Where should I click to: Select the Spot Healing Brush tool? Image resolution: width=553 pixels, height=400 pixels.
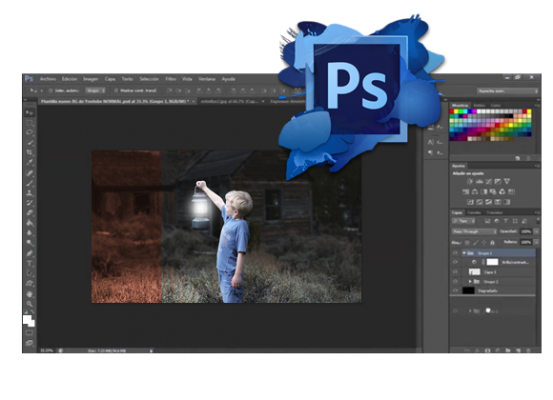pyautogui.click(x=30, y=173)
